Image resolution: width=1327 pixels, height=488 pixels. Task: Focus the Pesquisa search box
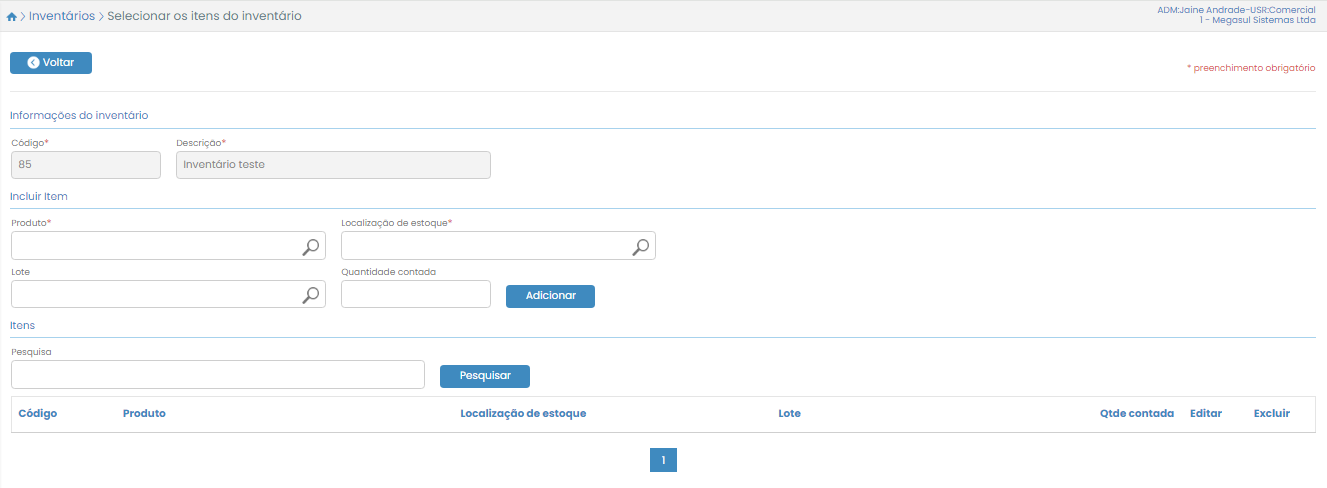coord(218,375)
